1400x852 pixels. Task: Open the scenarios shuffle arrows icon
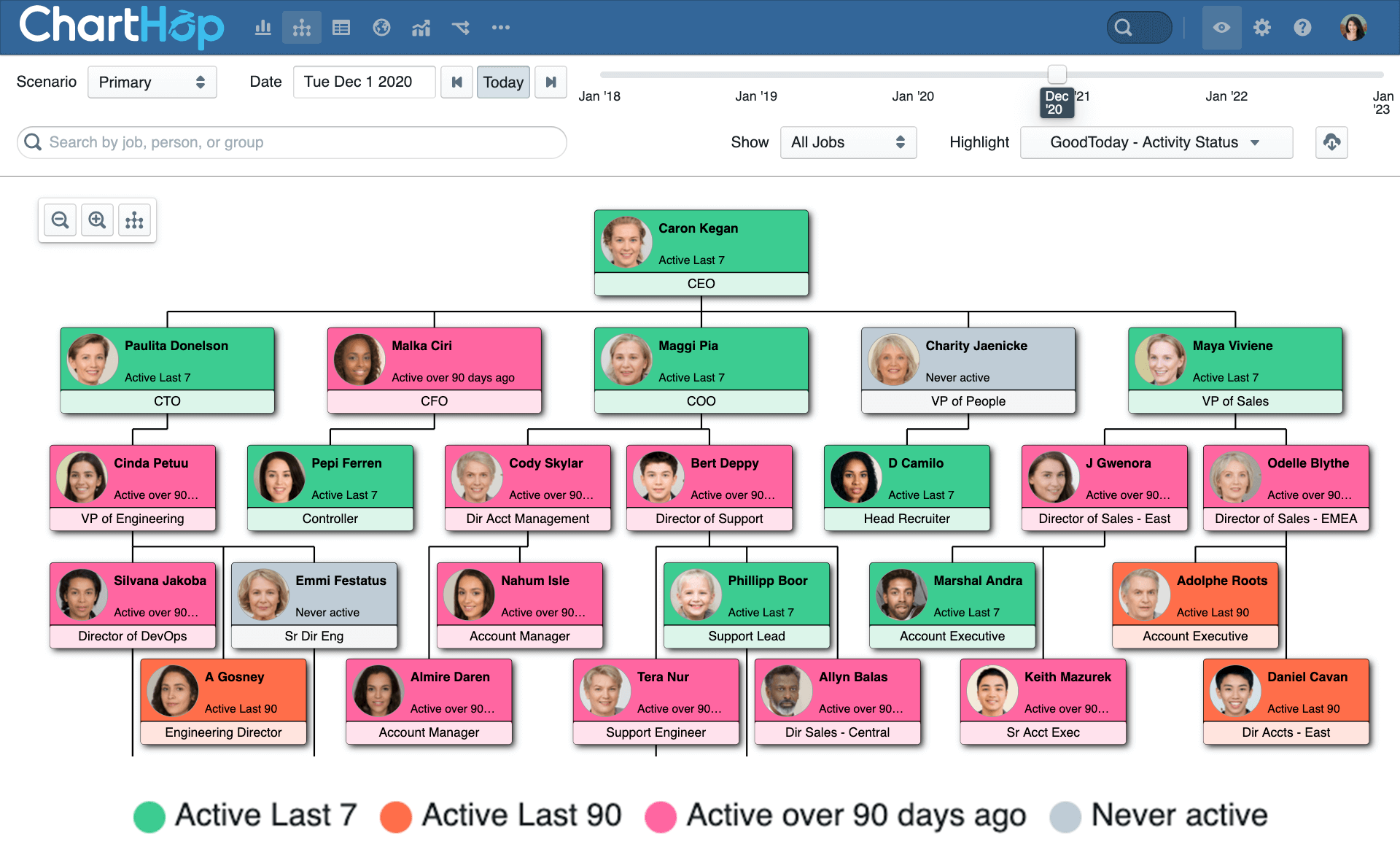point(460,28)
